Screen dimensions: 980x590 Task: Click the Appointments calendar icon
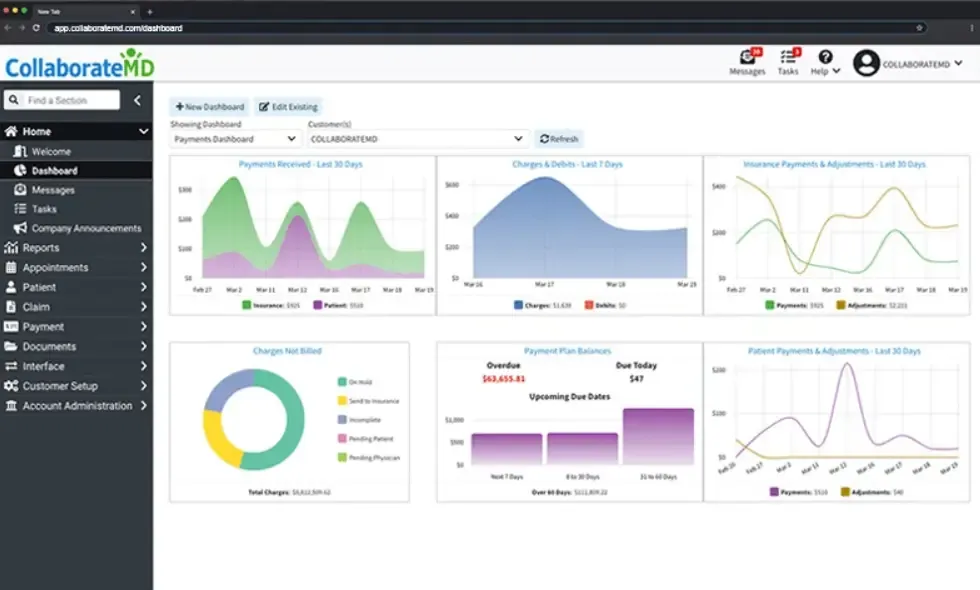tap(11, 268)
